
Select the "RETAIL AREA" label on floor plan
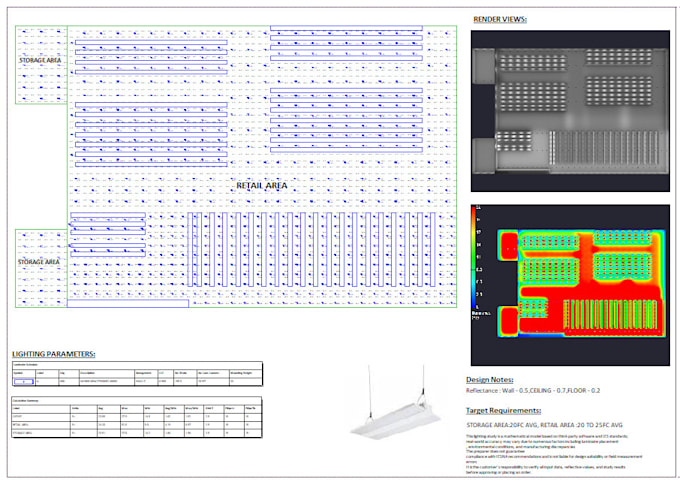[x=262, y=186]
